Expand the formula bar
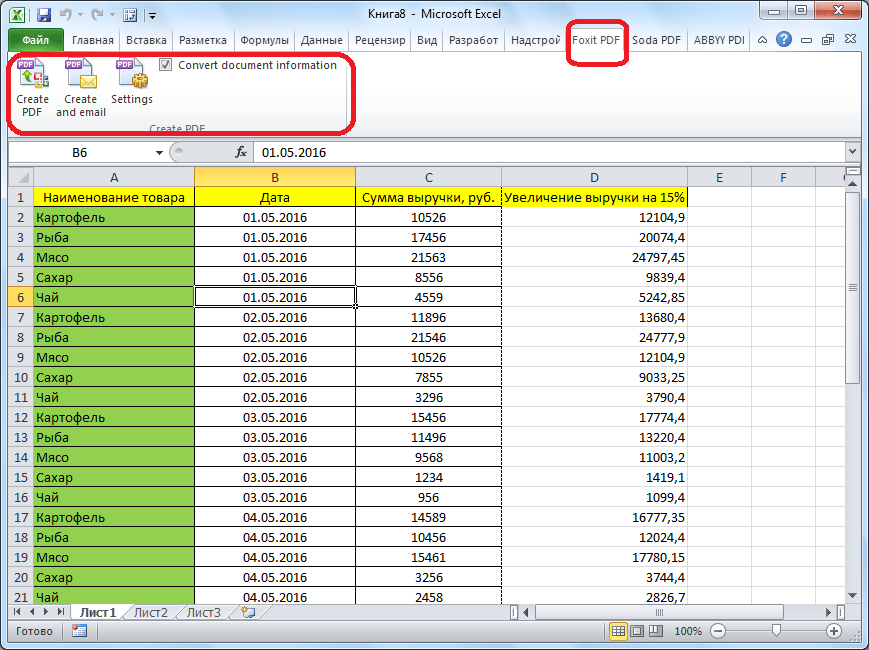This screenshot has width=869, height=650. pyautogui.click(x=852, y=153)
